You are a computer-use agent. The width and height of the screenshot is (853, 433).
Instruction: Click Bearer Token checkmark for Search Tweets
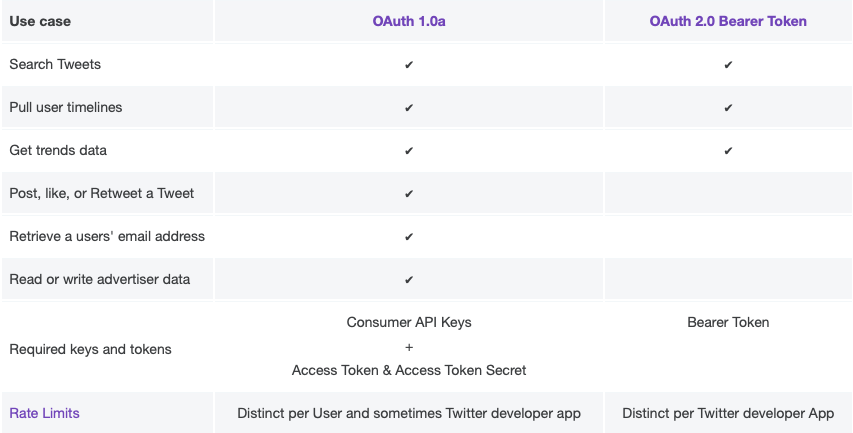728,65
